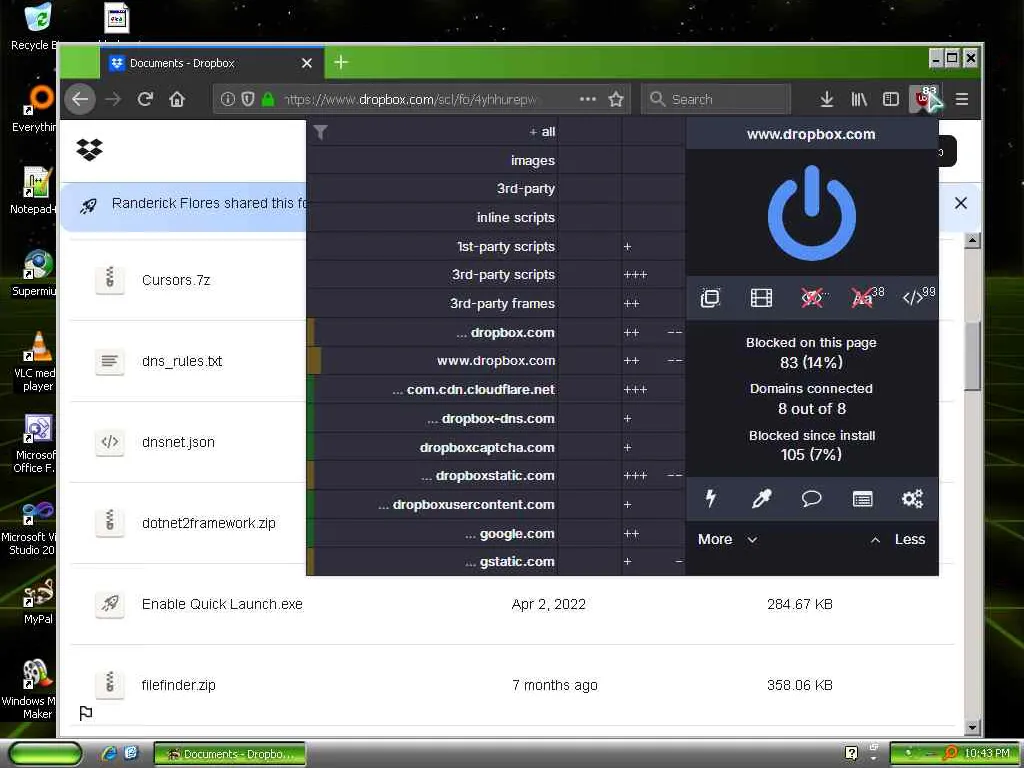Screen dimensions: 1024x768
Task: Open element picker eyedropper
Action: coord(761,499)
